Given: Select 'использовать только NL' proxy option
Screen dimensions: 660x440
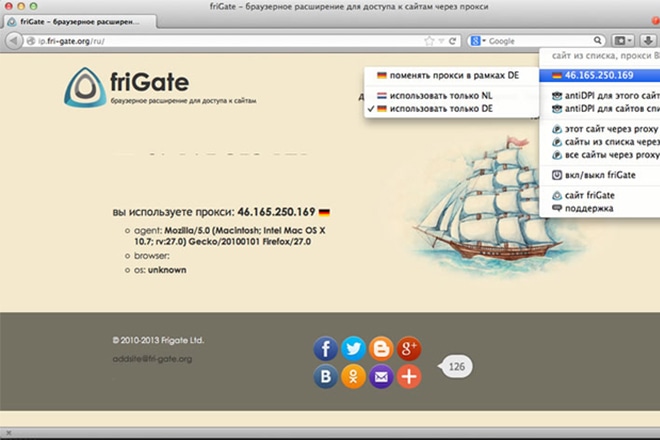Looking at the screenshot, I should 441,95.
